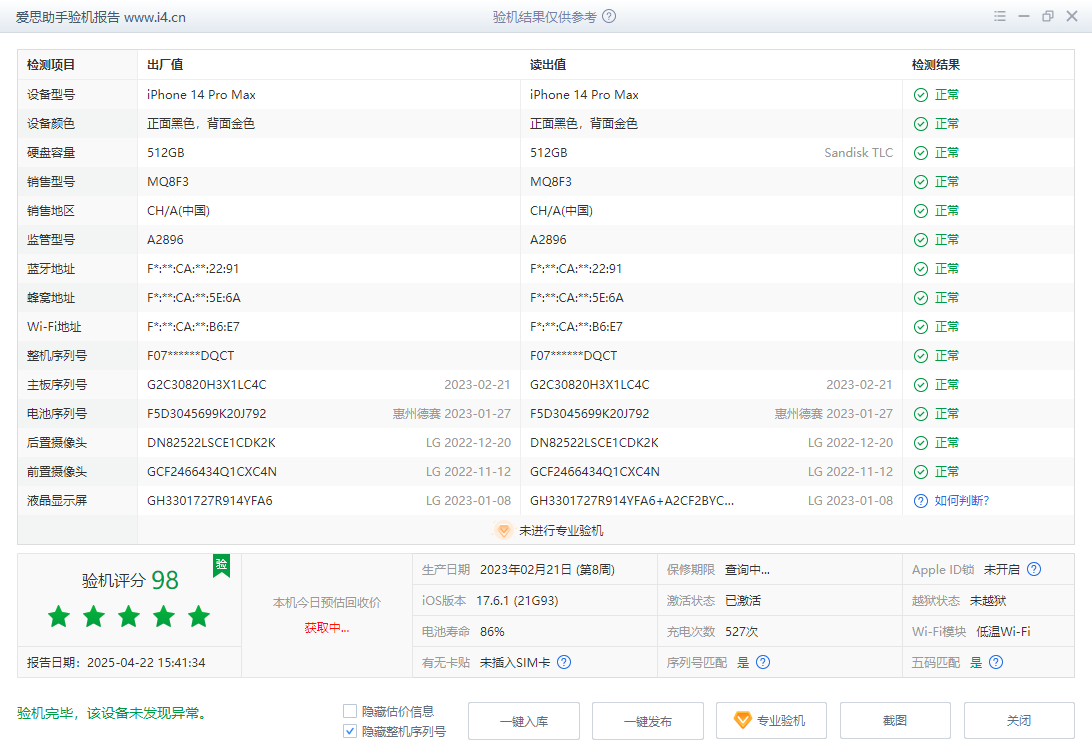The height and width of the screenshot is (756, 1092).
Task: Click the green check icon in 设备型号 row
Action: coord(921,95)
